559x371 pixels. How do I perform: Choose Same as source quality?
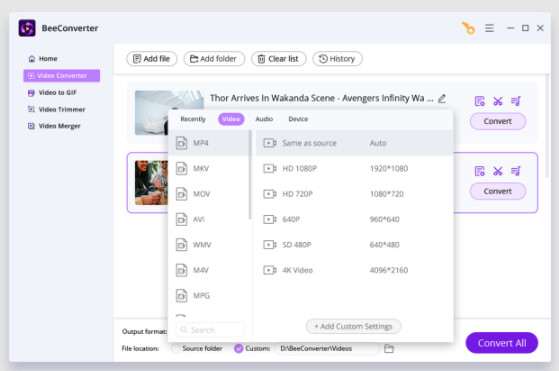(354, 143)
